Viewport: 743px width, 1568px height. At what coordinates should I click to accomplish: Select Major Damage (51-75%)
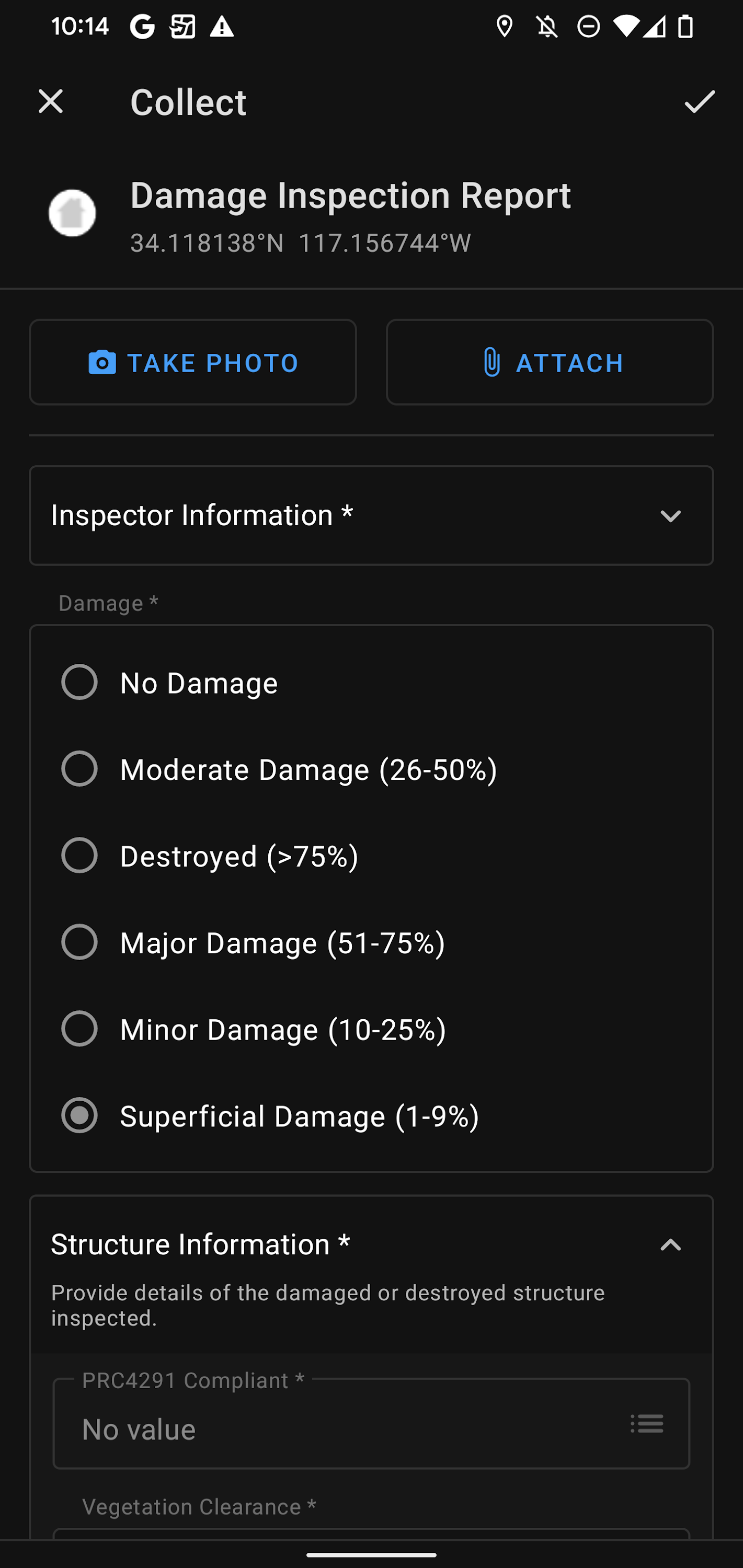point(80,942)
